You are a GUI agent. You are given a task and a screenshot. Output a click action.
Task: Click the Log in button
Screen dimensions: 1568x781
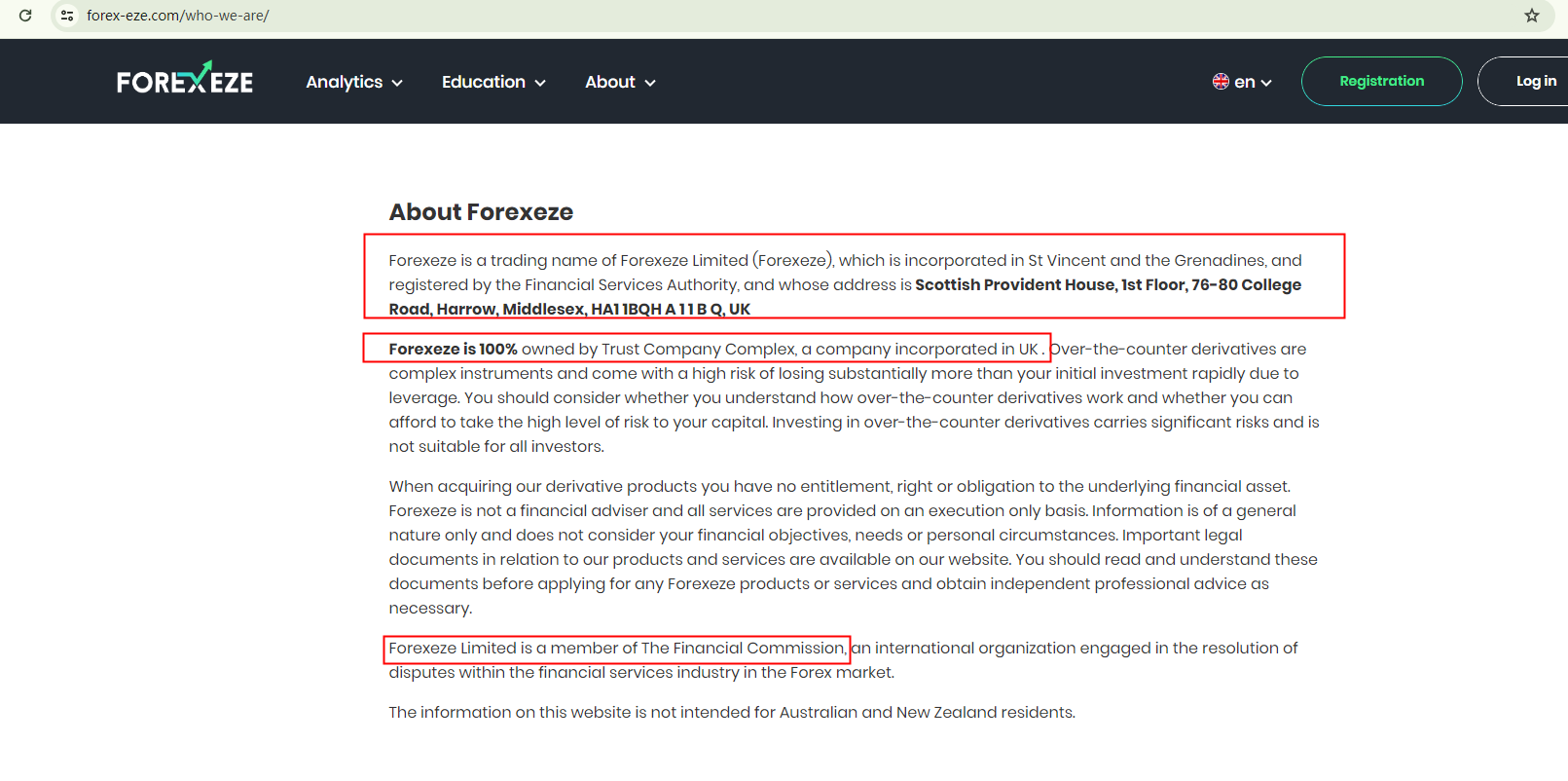coord(1524,81)
